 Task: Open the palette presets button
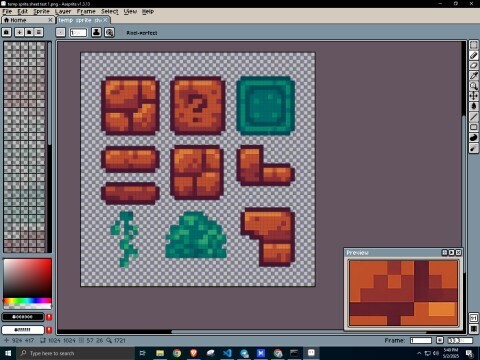pyautogui.click(x=7, y=32)
